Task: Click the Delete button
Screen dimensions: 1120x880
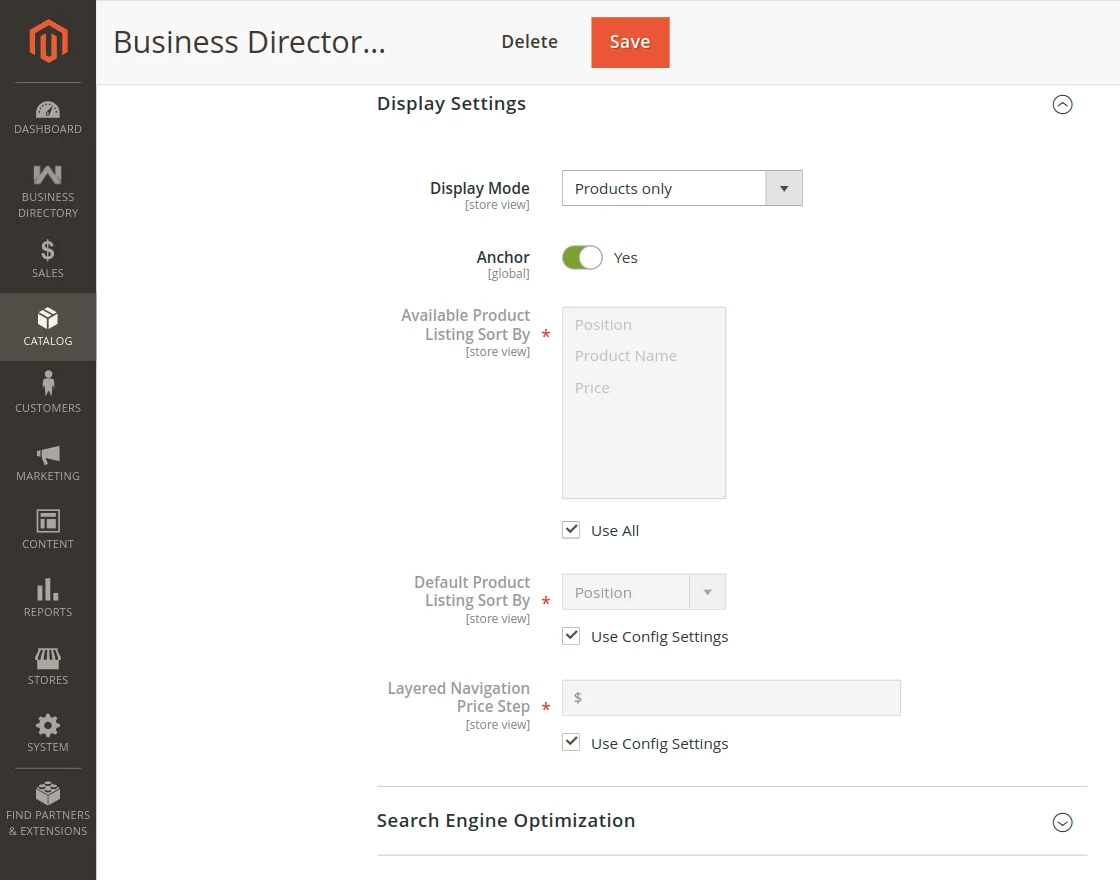Action: pos(529,42)
